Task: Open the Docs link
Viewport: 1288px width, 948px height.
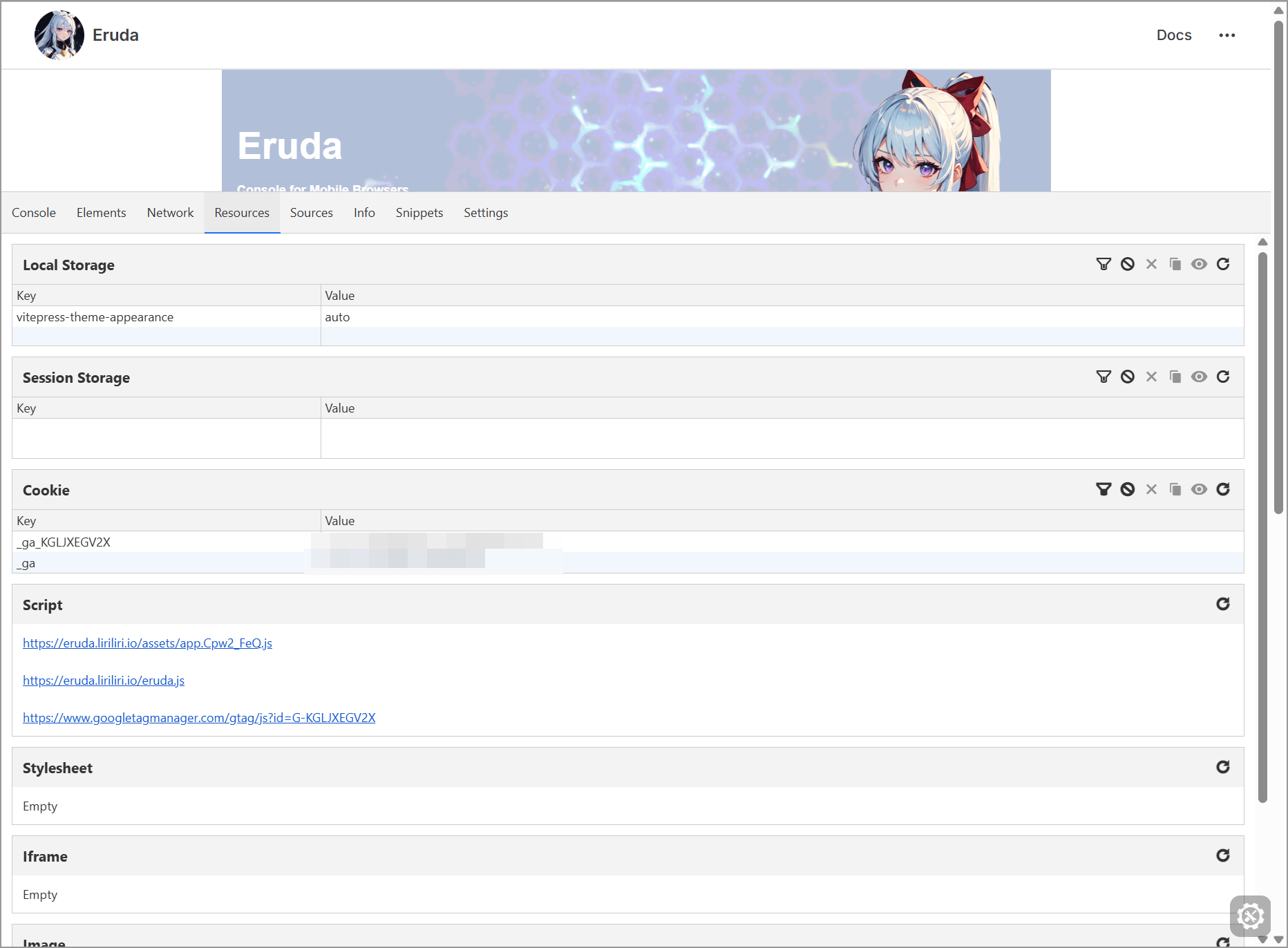Action: coord(1174,35)
